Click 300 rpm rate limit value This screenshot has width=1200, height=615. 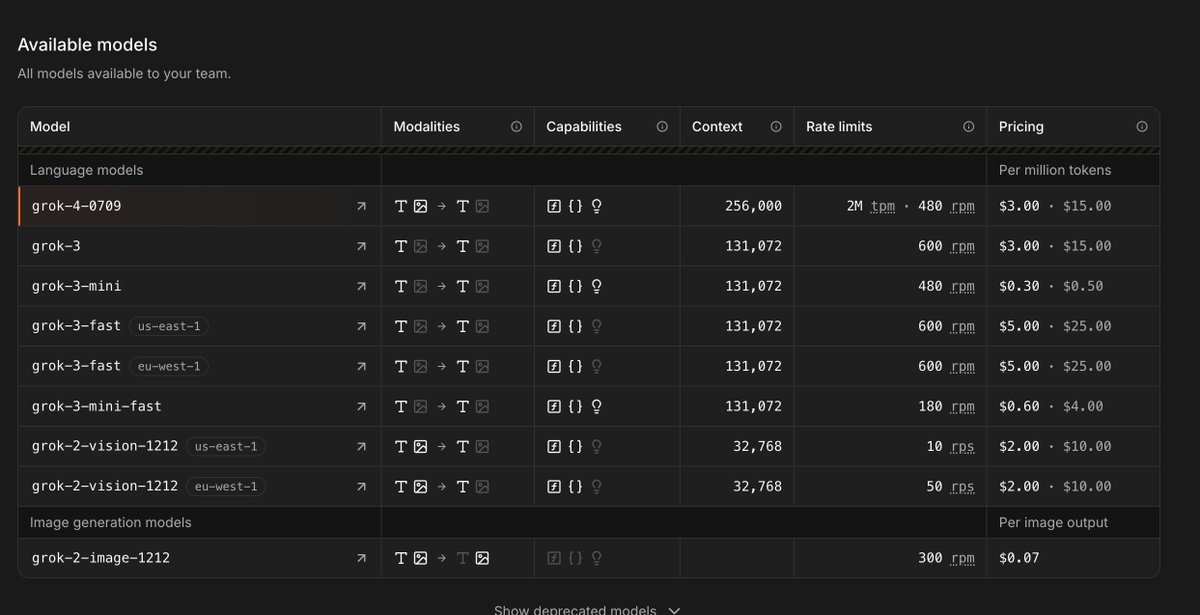pos(946,558)
